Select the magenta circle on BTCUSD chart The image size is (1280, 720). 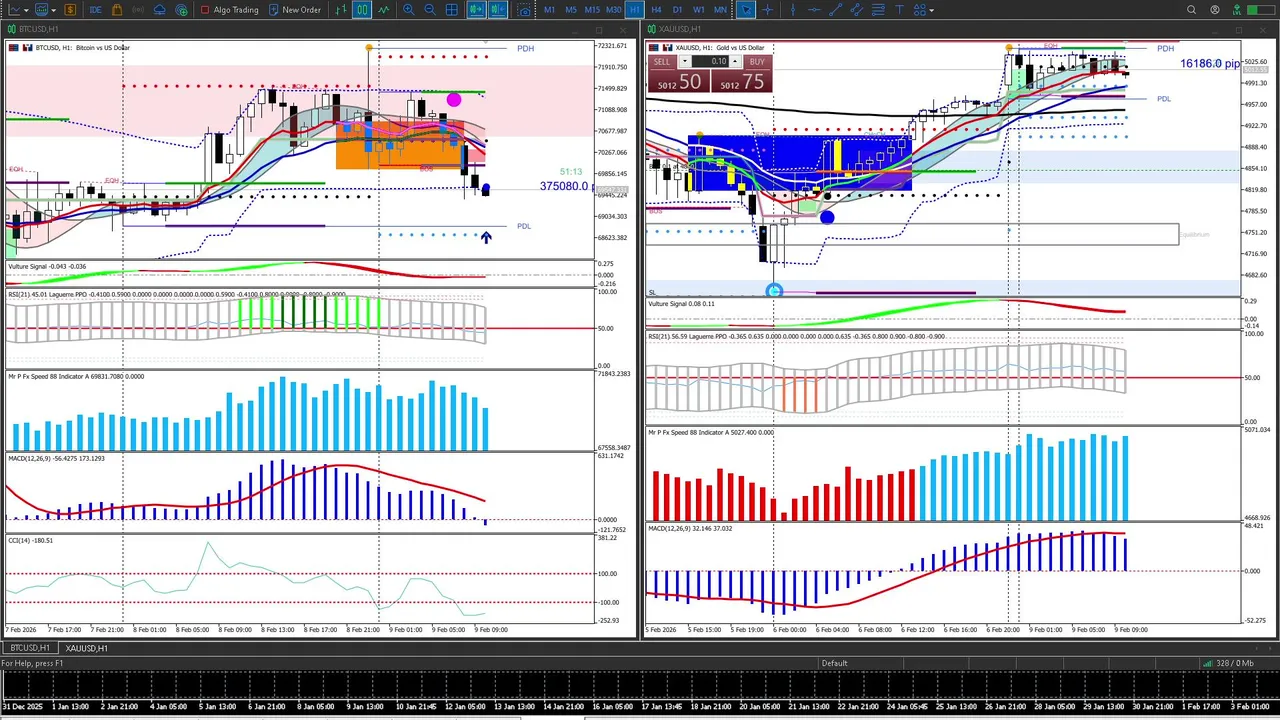tap(454, 99)
